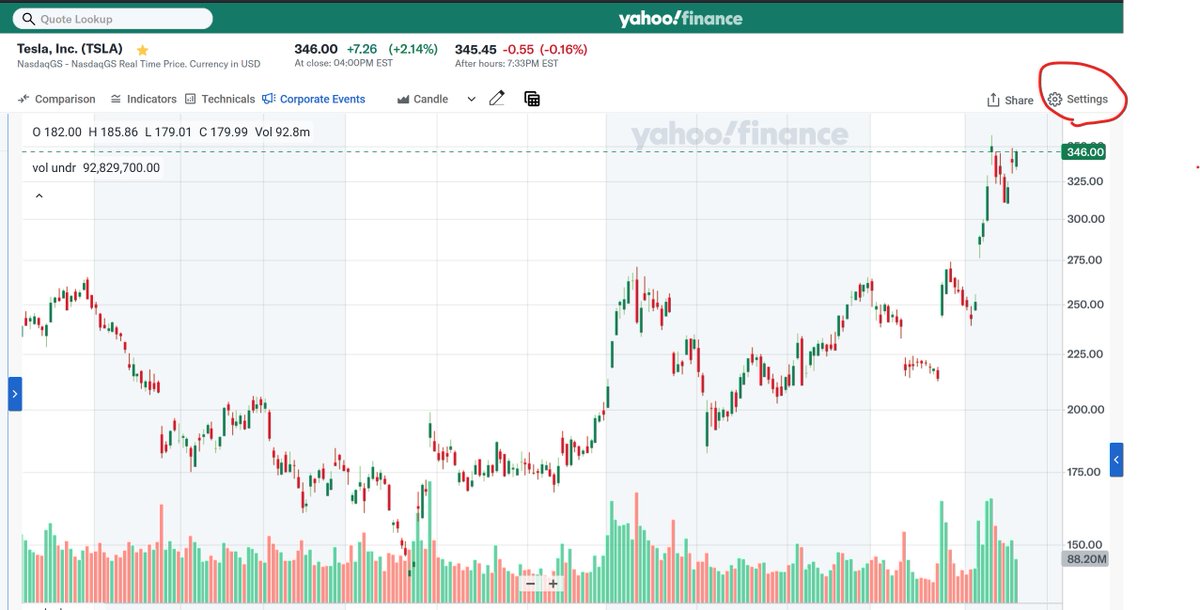Share the TSLA chart

1010,100
